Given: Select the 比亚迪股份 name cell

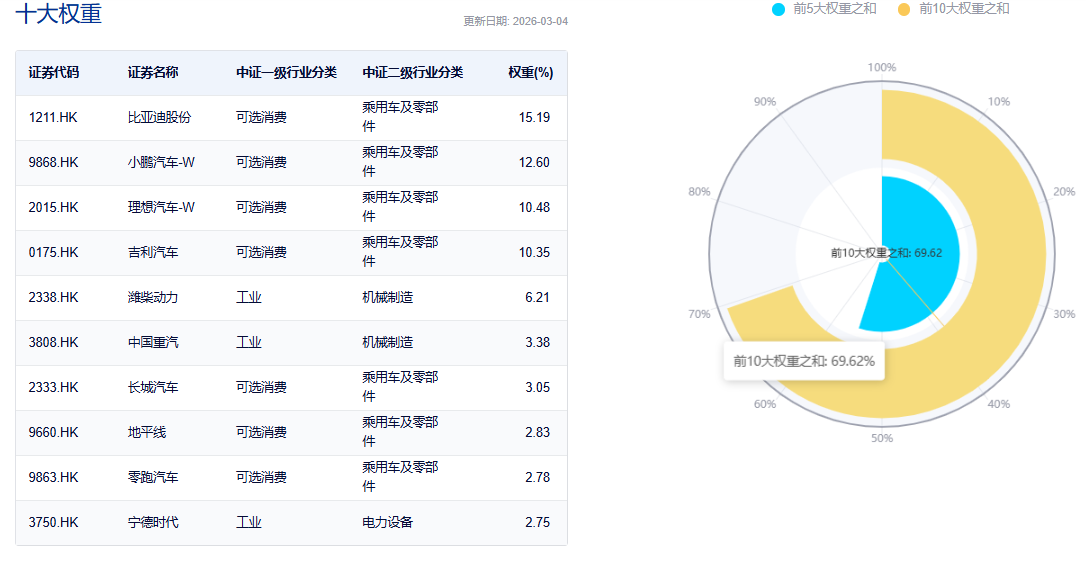Looking at the screenshot, I should pyautogui.click(x=159, y=117).
